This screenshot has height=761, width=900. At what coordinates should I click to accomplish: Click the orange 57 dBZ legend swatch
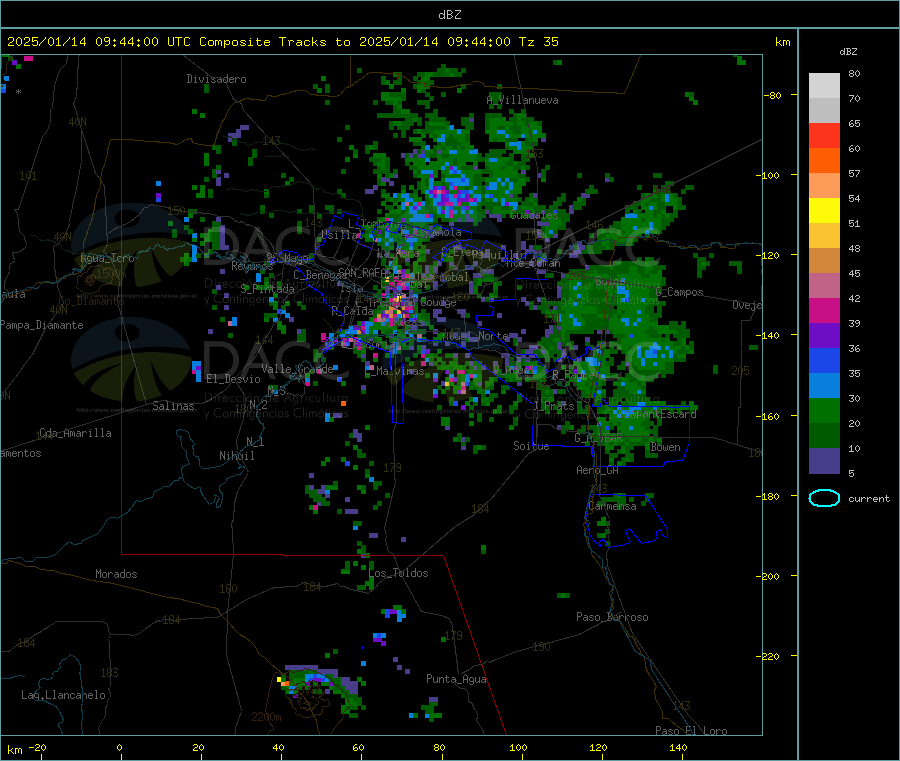824,161
